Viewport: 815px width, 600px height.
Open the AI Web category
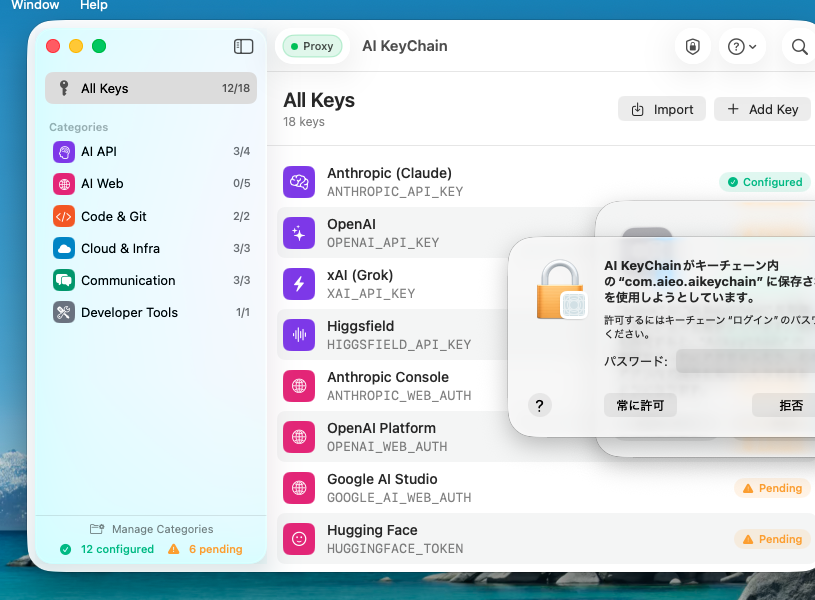coord(150,184)
